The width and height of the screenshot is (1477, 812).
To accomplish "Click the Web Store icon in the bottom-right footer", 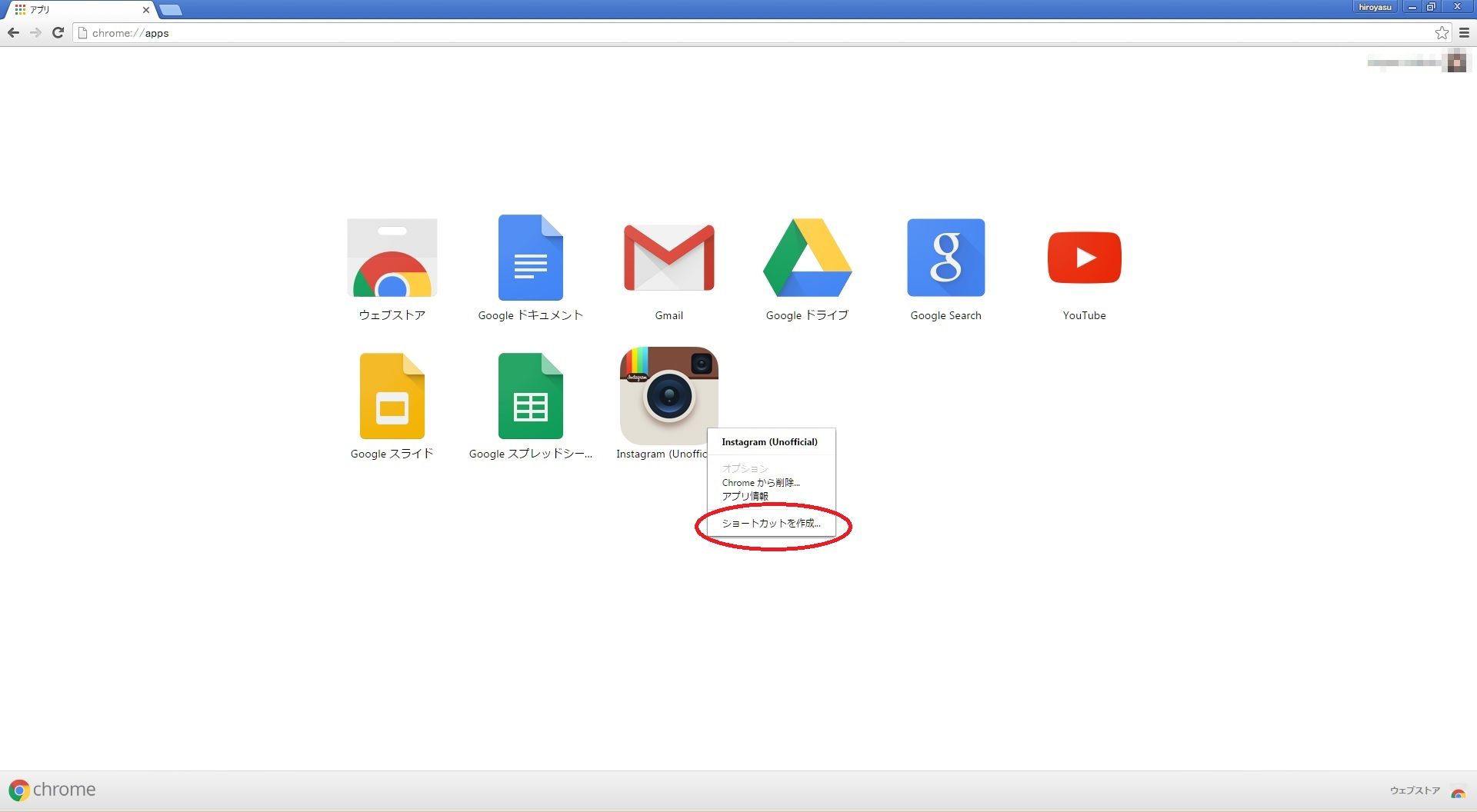I will tap(1458, 791).
